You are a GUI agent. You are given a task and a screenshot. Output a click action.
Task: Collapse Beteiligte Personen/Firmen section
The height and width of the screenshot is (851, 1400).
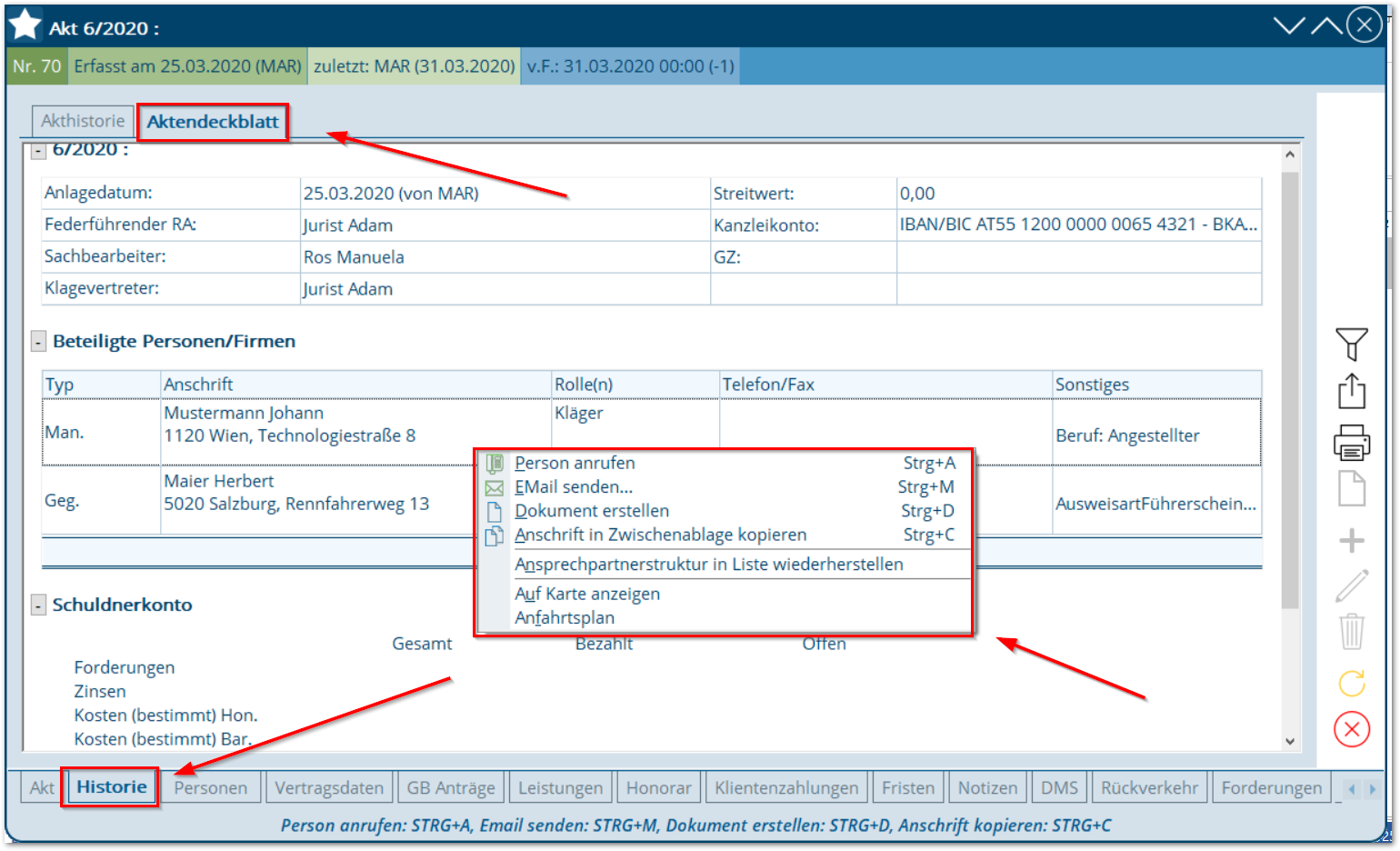tap(38, 342)
